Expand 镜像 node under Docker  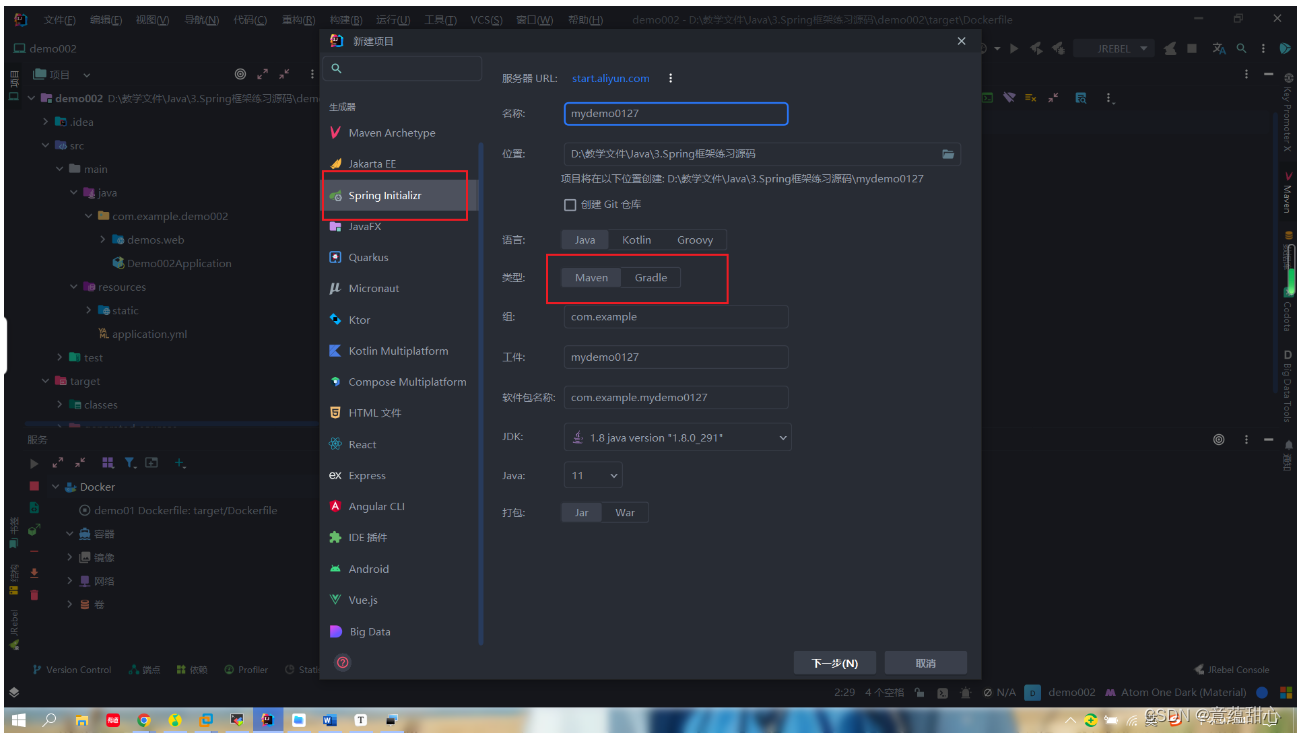pyautogui.click(x=70, y=557)
